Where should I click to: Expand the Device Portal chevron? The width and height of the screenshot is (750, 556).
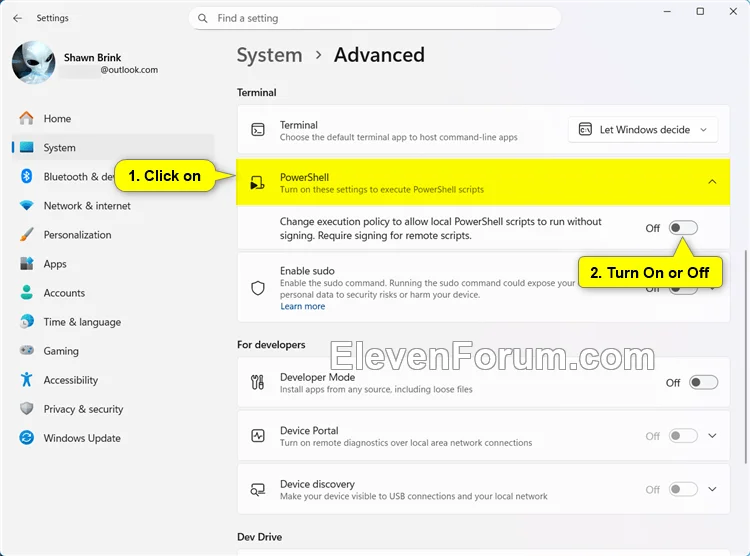[712, 436]
